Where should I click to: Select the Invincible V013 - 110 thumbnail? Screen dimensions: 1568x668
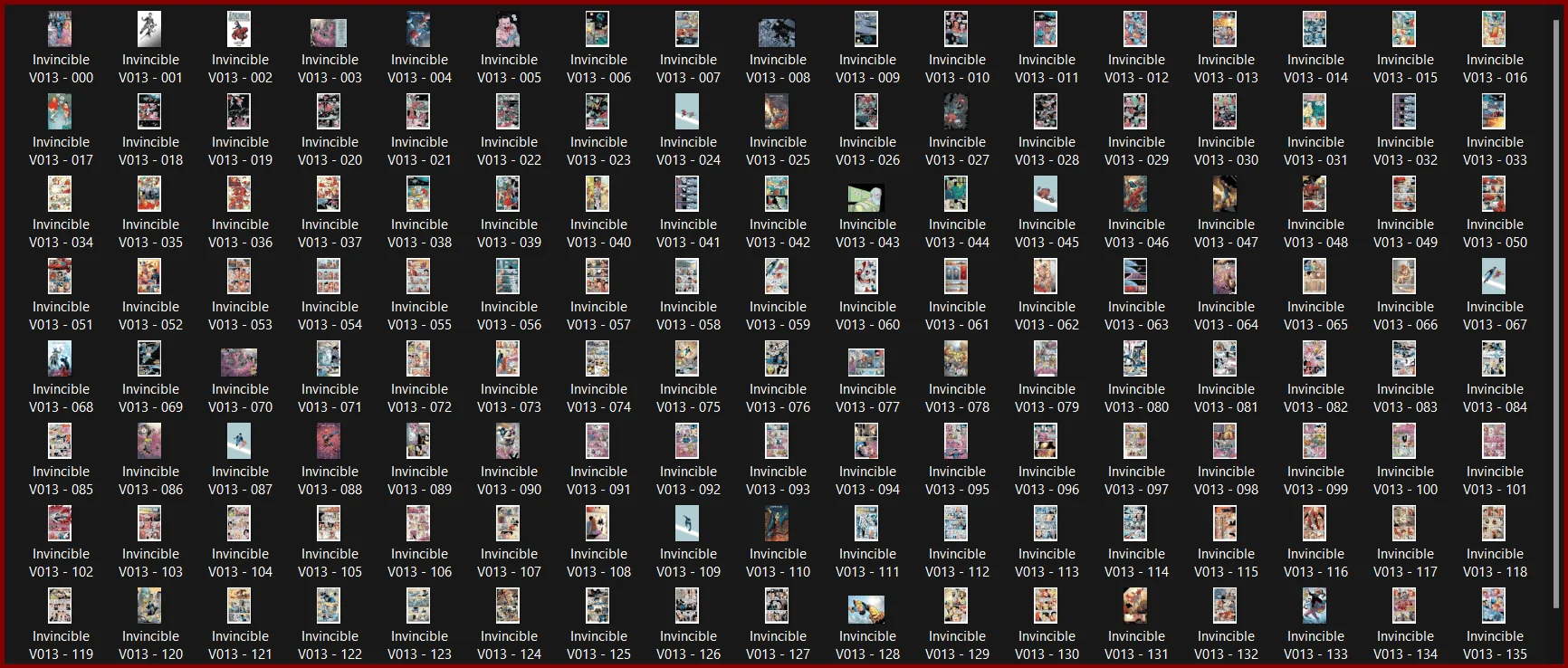(777, 523)
